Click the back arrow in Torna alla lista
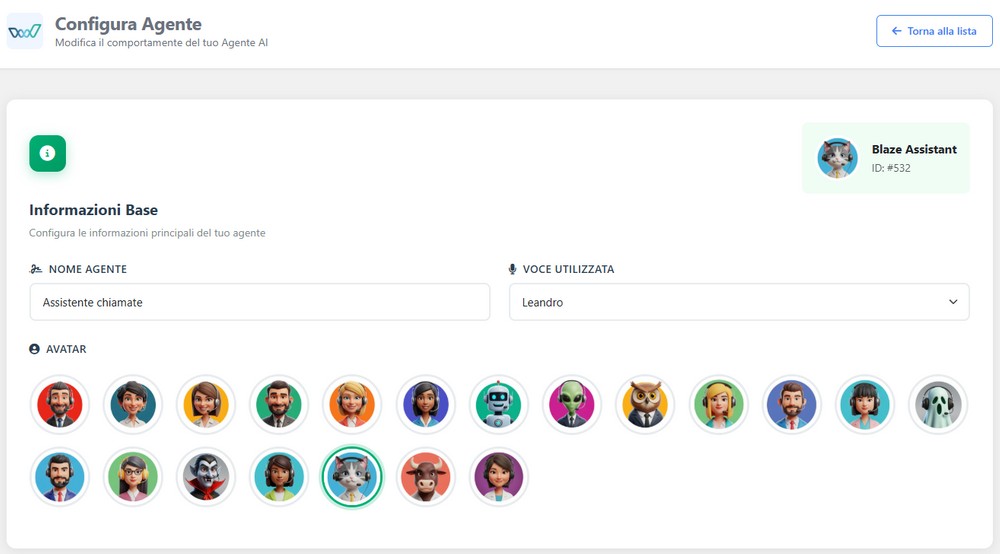1000x554 pixels. [x=896, y=31]
